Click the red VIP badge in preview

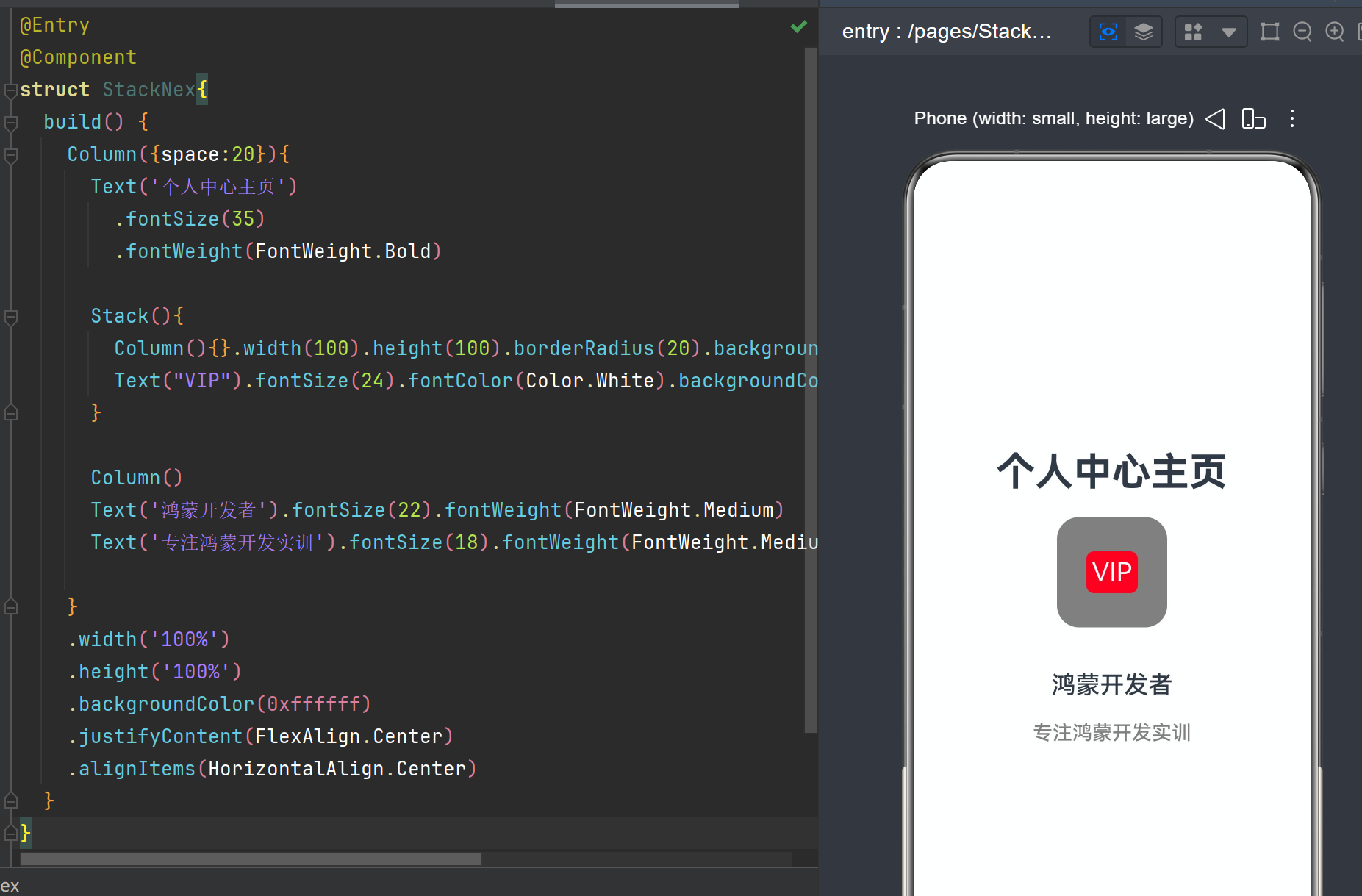(1111, 572)
